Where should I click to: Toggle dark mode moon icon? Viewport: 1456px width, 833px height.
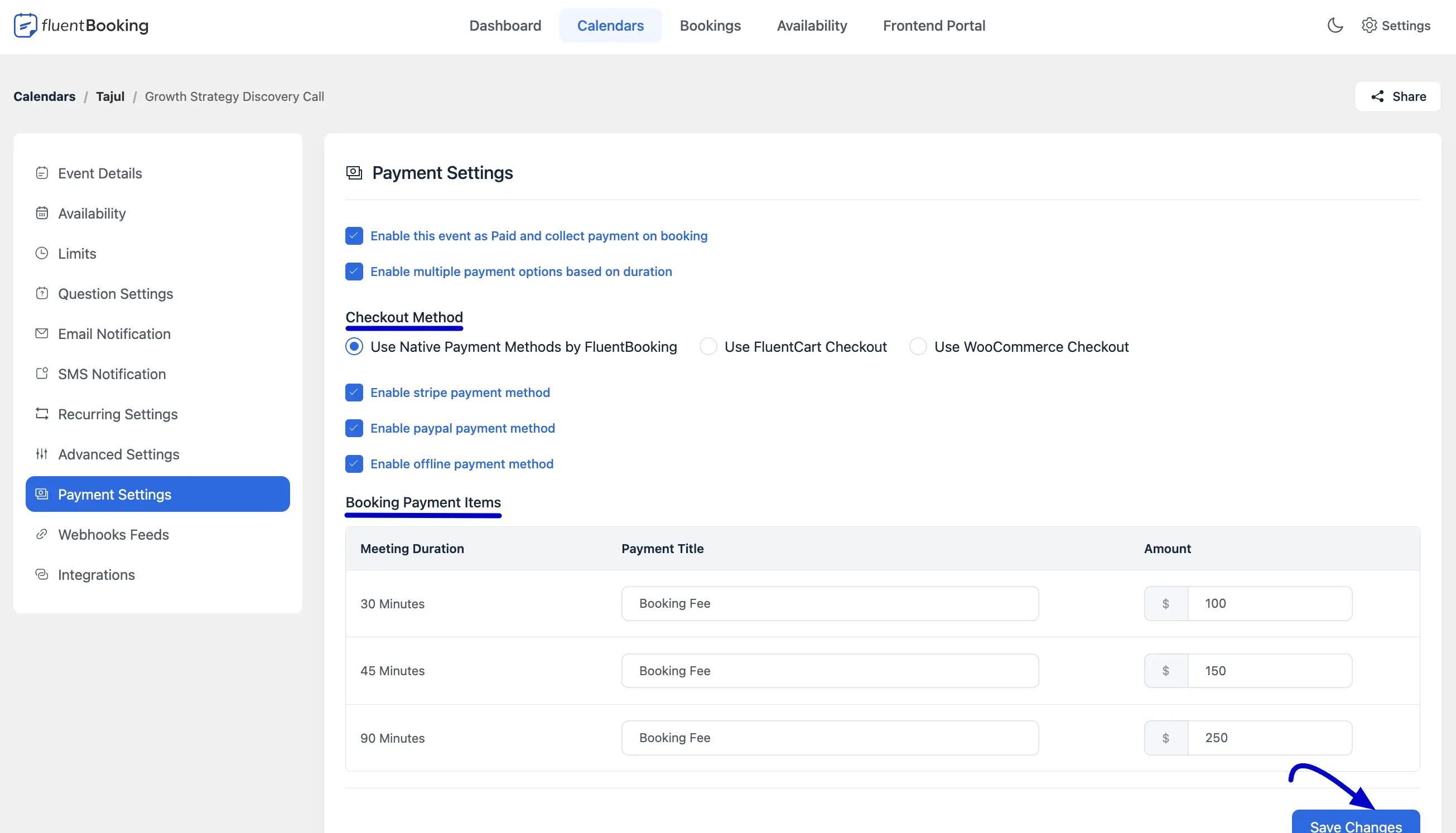[1334, 25]
